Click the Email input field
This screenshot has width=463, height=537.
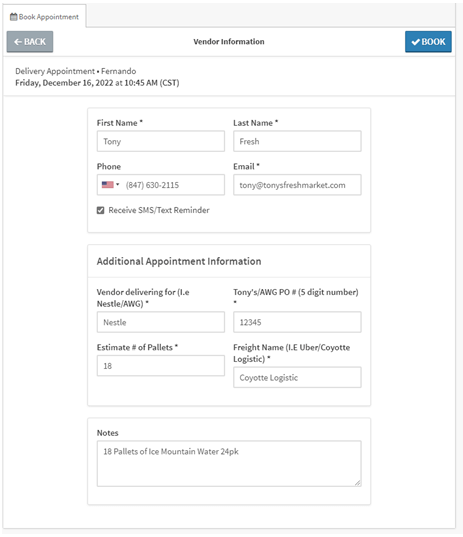click(x=297, y=185)
